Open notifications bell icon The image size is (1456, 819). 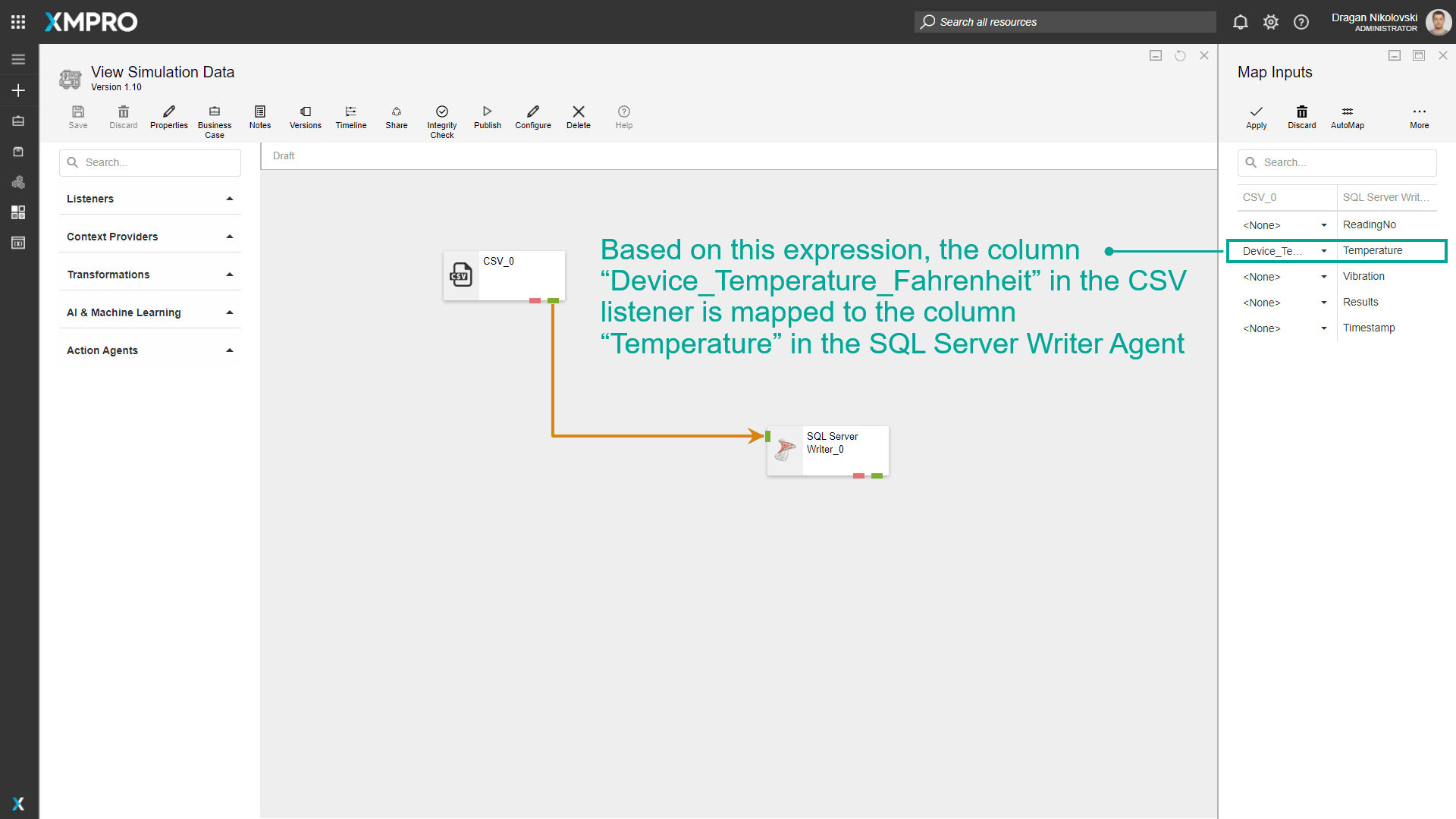click(x=1240, y=22)
